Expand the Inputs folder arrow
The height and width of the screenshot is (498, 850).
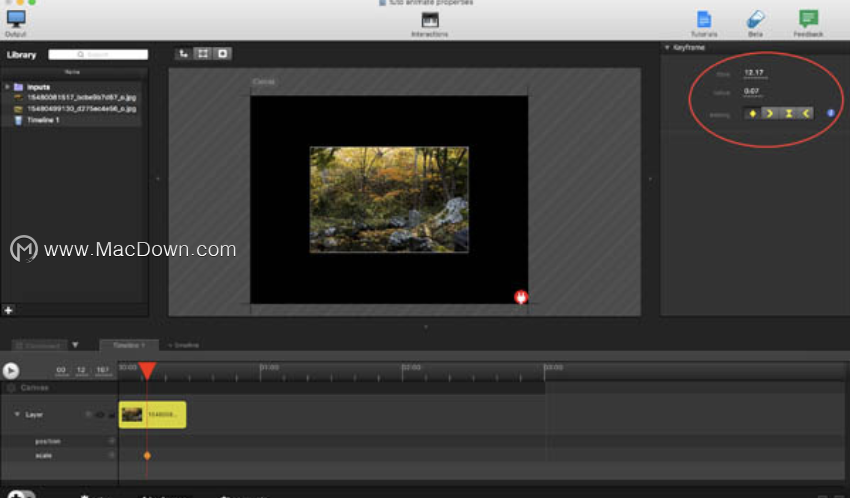7,87
